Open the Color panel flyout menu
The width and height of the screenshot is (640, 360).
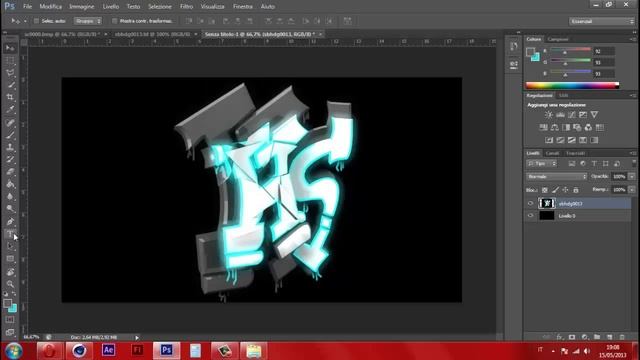(x=633, y=39)
